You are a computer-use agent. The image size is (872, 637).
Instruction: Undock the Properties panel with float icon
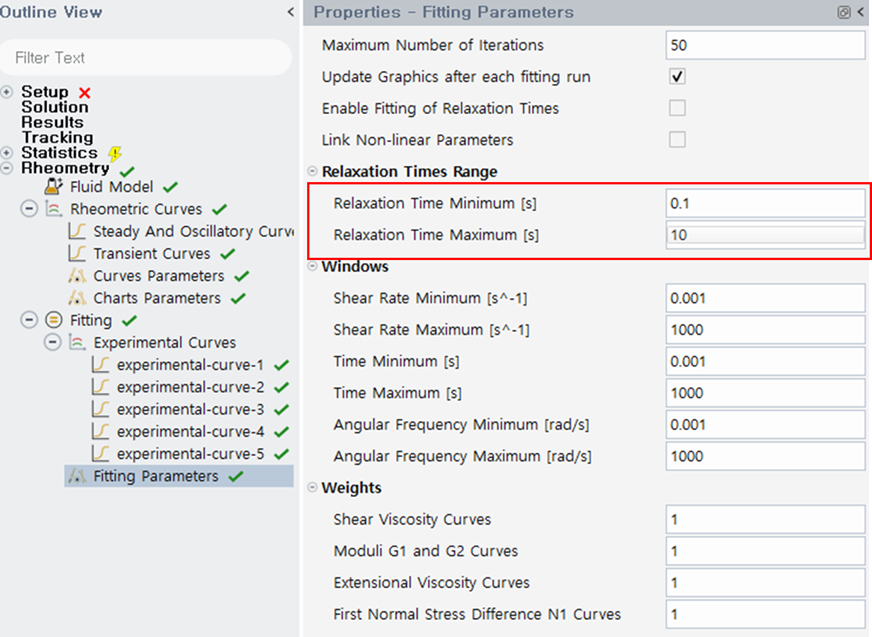point(844,12)
